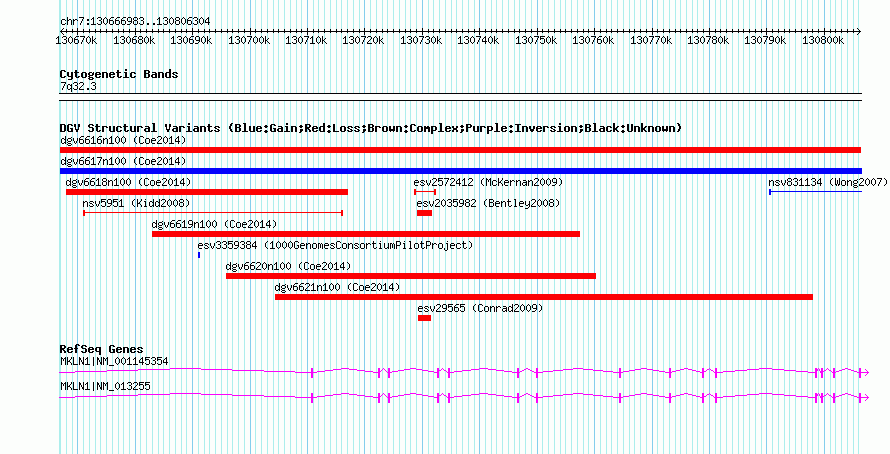Viewport: 890px width, 454px height.
Task: Open the esv29565 (Conrad2009) label
Action: click(x=480, y=308)
